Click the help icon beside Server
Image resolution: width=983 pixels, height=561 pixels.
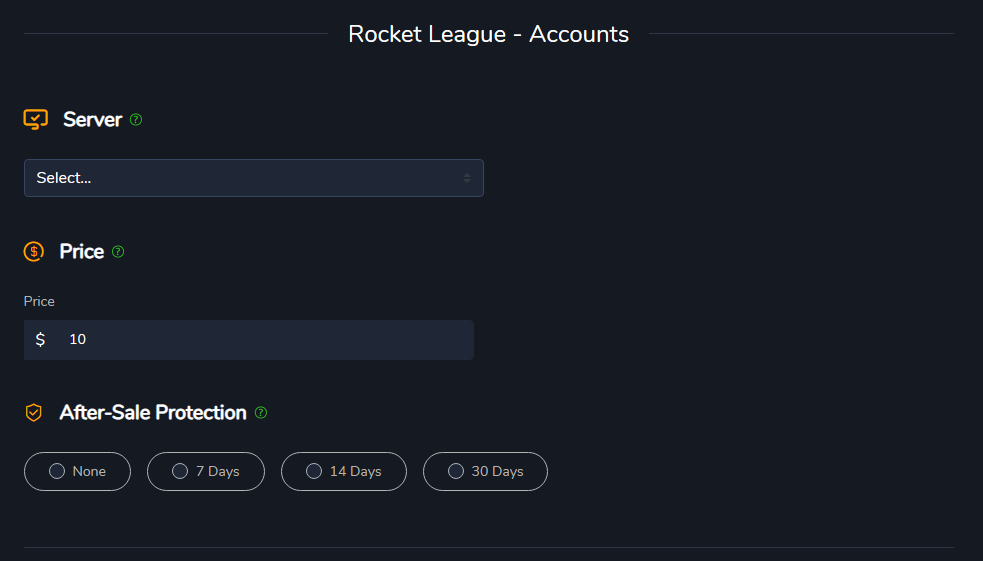[136, 120]
